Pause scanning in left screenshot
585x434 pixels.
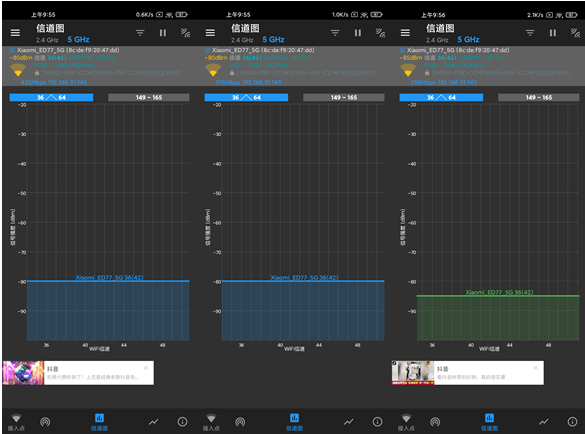coord(163,33)
